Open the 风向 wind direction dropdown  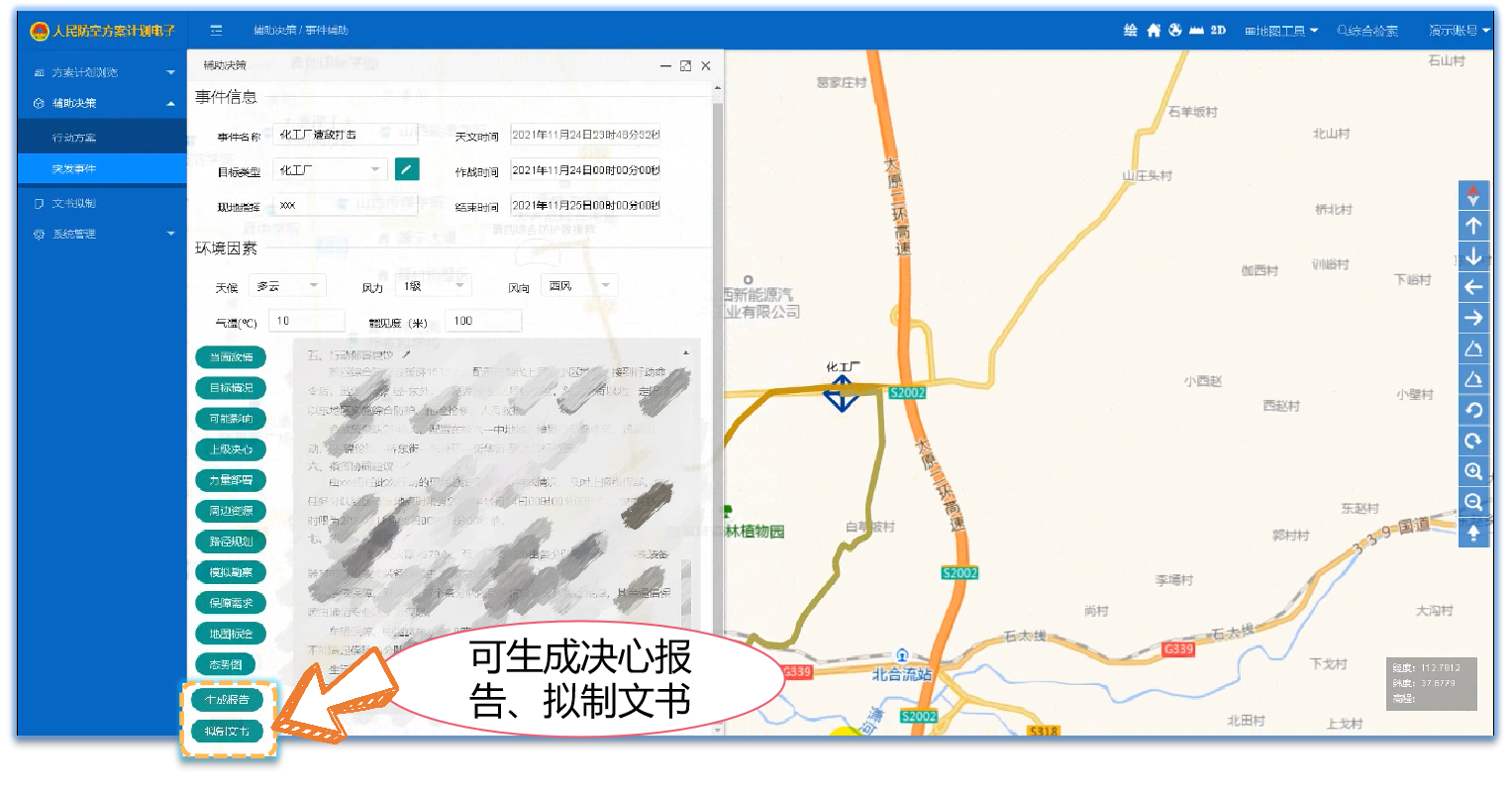[x=580, y=286]
